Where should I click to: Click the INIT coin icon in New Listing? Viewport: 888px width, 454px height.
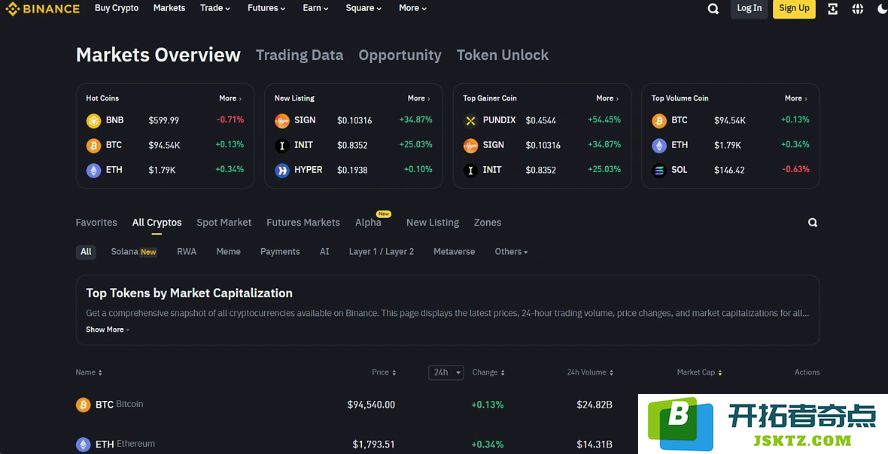coord(282,145)
